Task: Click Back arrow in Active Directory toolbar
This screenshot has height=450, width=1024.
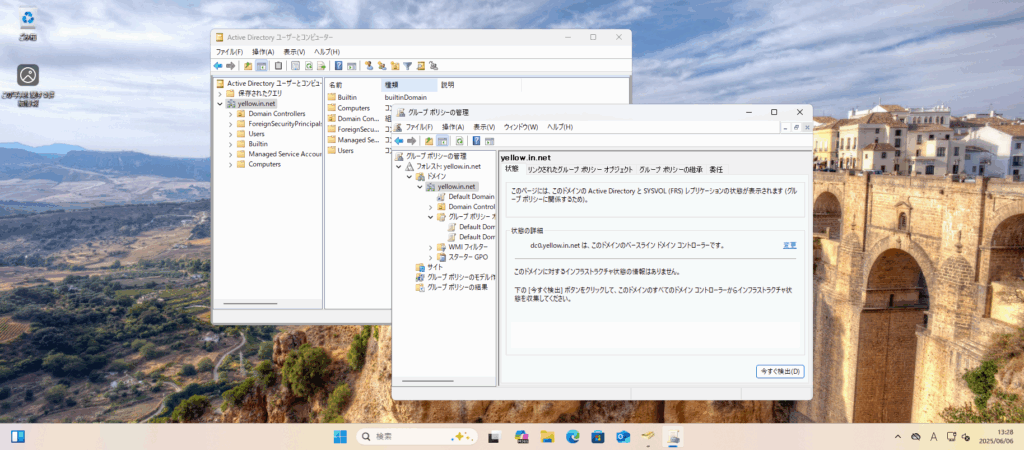Action: 218,65
